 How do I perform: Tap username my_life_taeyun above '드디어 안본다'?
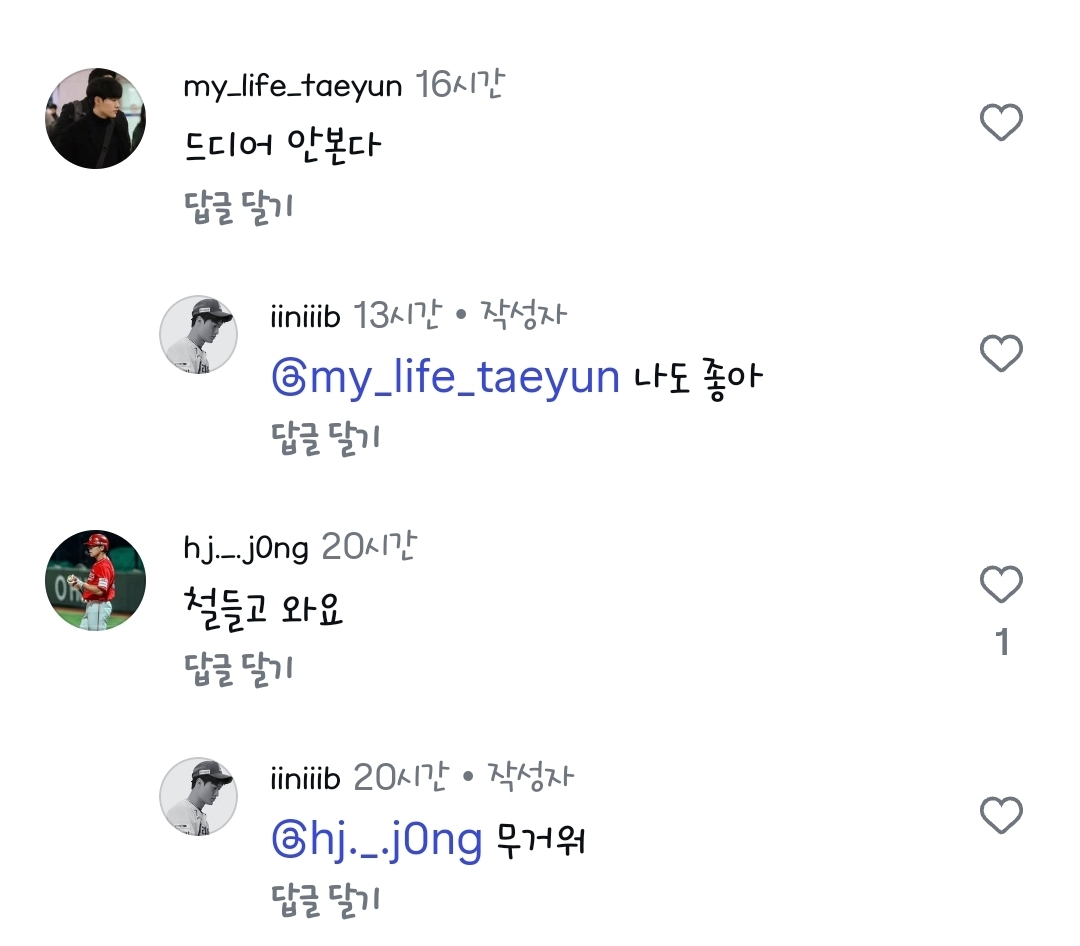(292, 87)
